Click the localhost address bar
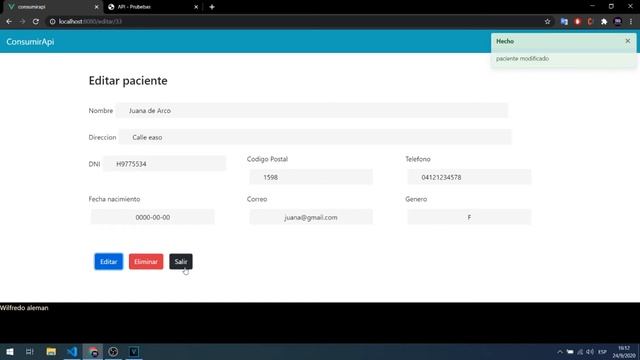 (294, 21)
